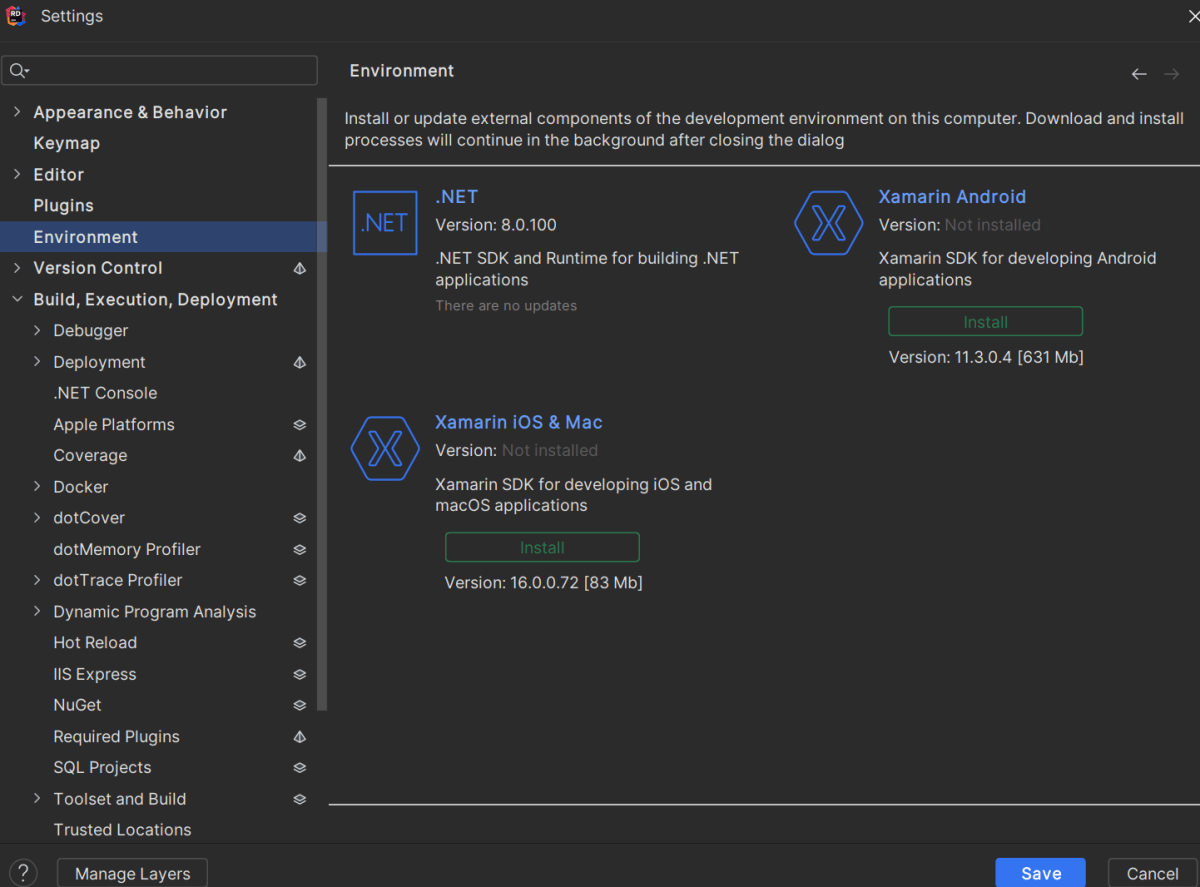The image size is (1200, 887).
Task: Open the IIS Express settings
Action: [95, 674]
